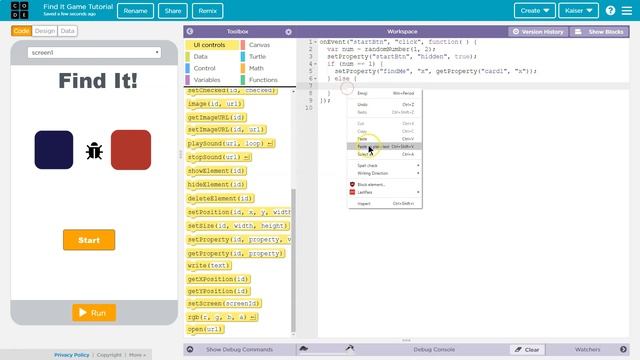Click the Show Debug Commands arrow icon
The image size is (640, 360).
(190, 349)
